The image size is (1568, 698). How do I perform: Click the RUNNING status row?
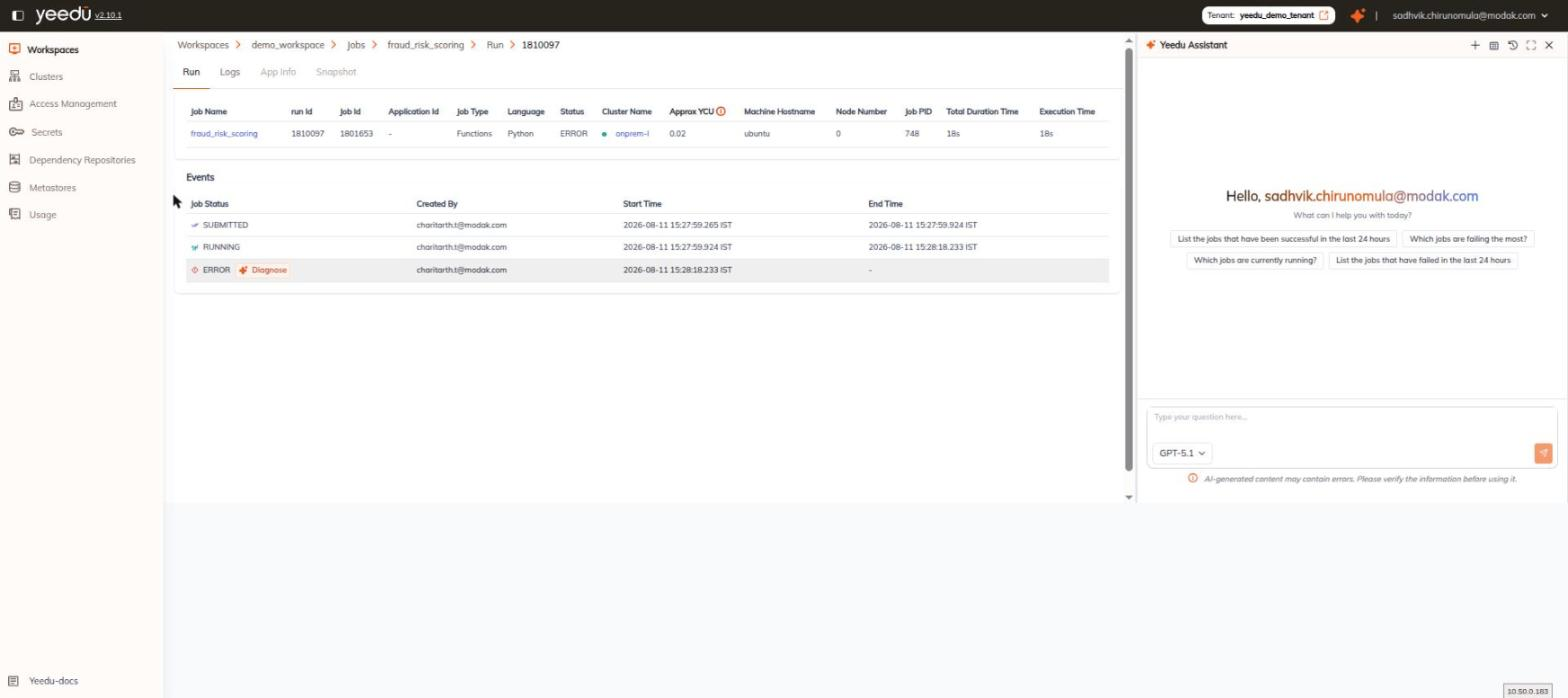(647, 247)
